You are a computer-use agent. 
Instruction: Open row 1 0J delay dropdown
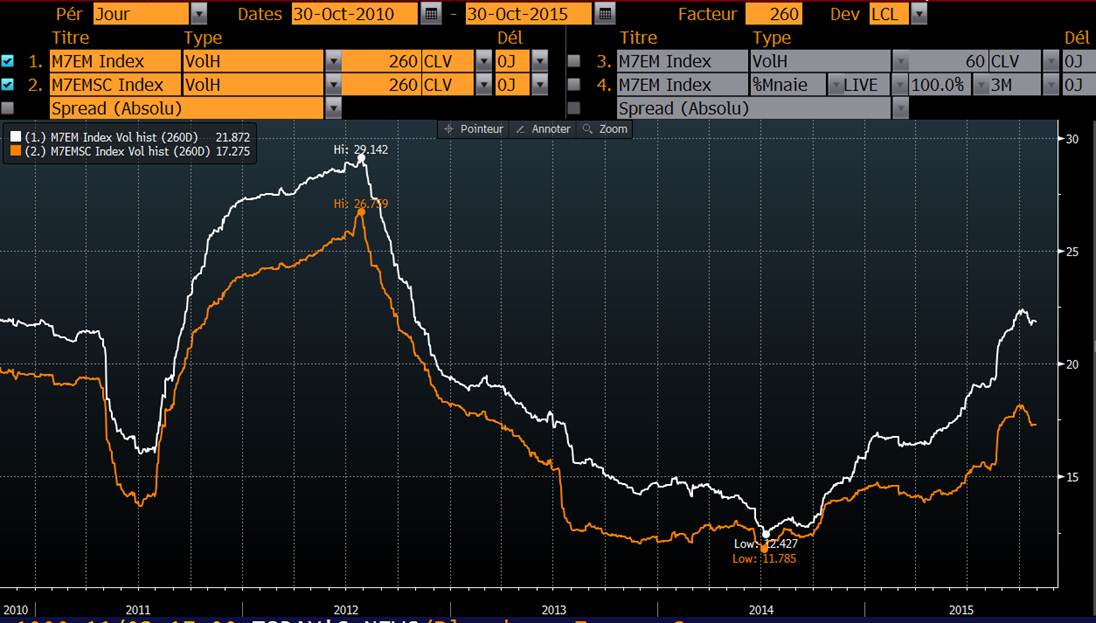pyautogui.click(x=539, y=62)
